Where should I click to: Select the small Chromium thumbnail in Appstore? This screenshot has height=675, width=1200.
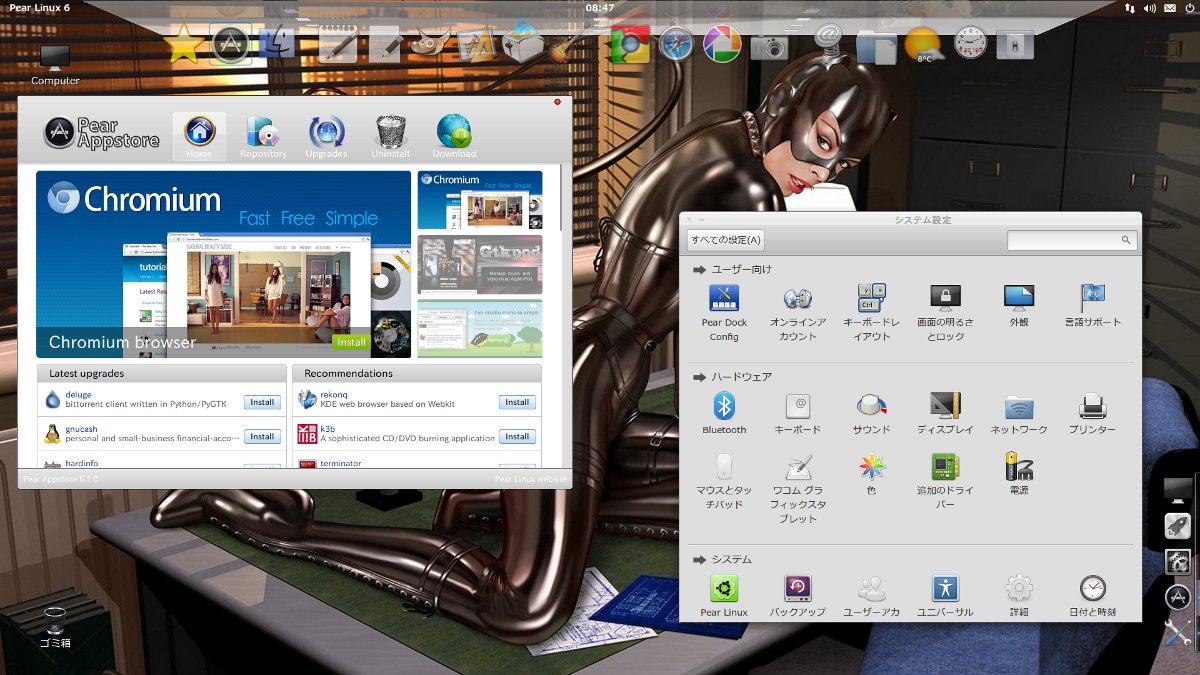(480, 200)
